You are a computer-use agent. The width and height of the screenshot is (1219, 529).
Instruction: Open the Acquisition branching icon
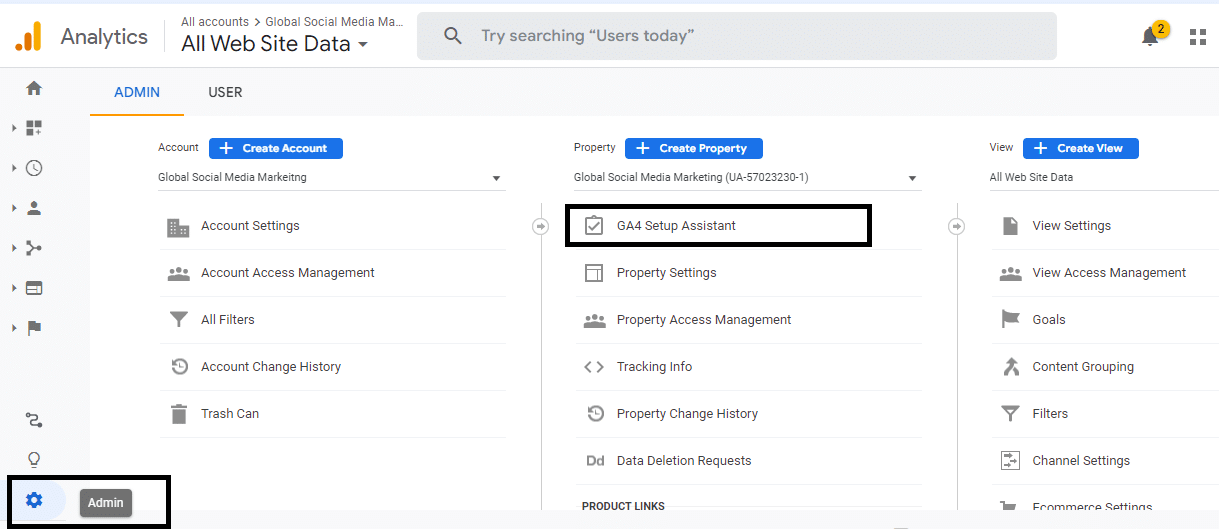coord(34,248)
